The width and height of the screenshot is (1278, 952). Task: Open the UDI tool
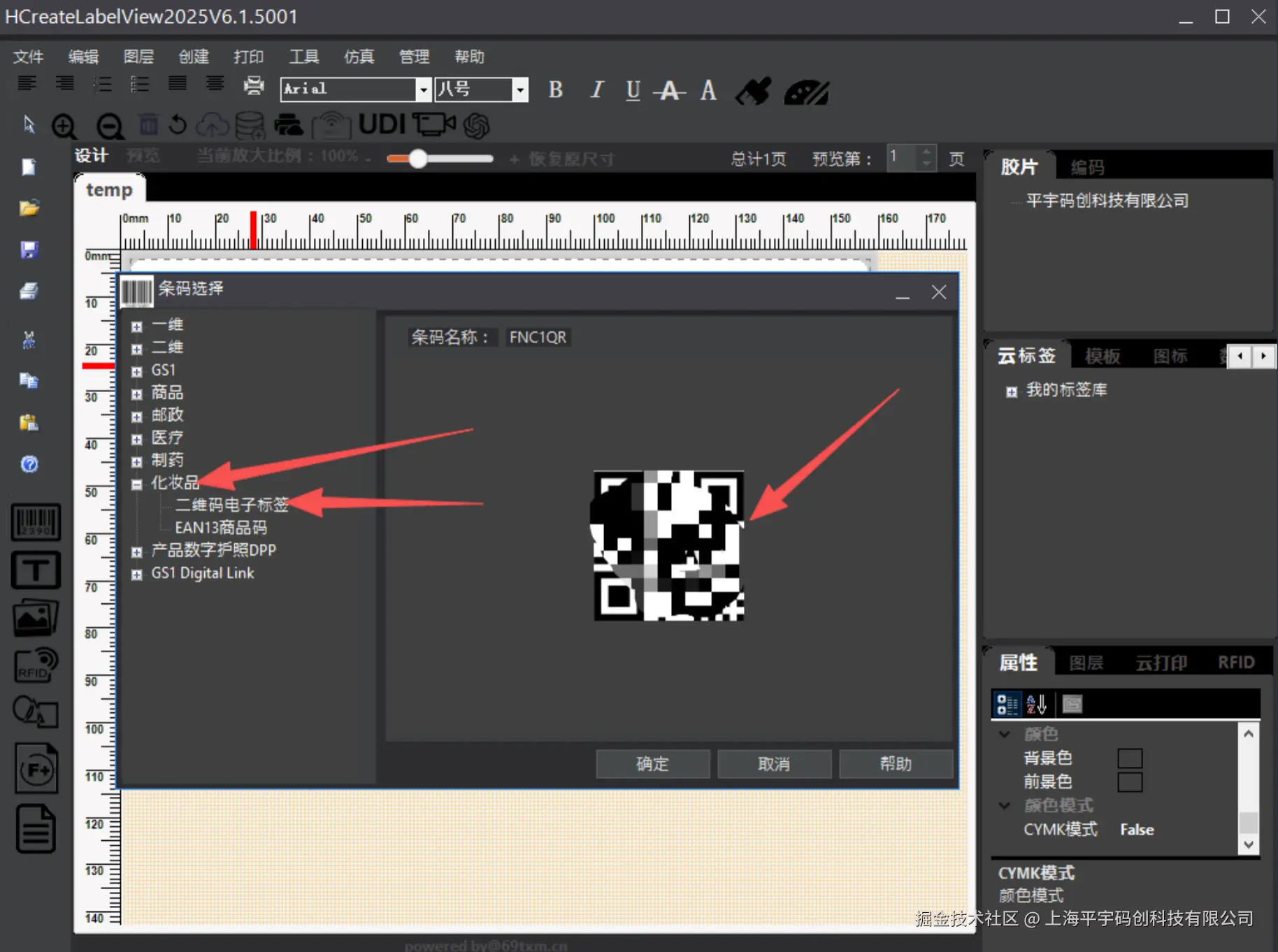click(x=382, y=124)
